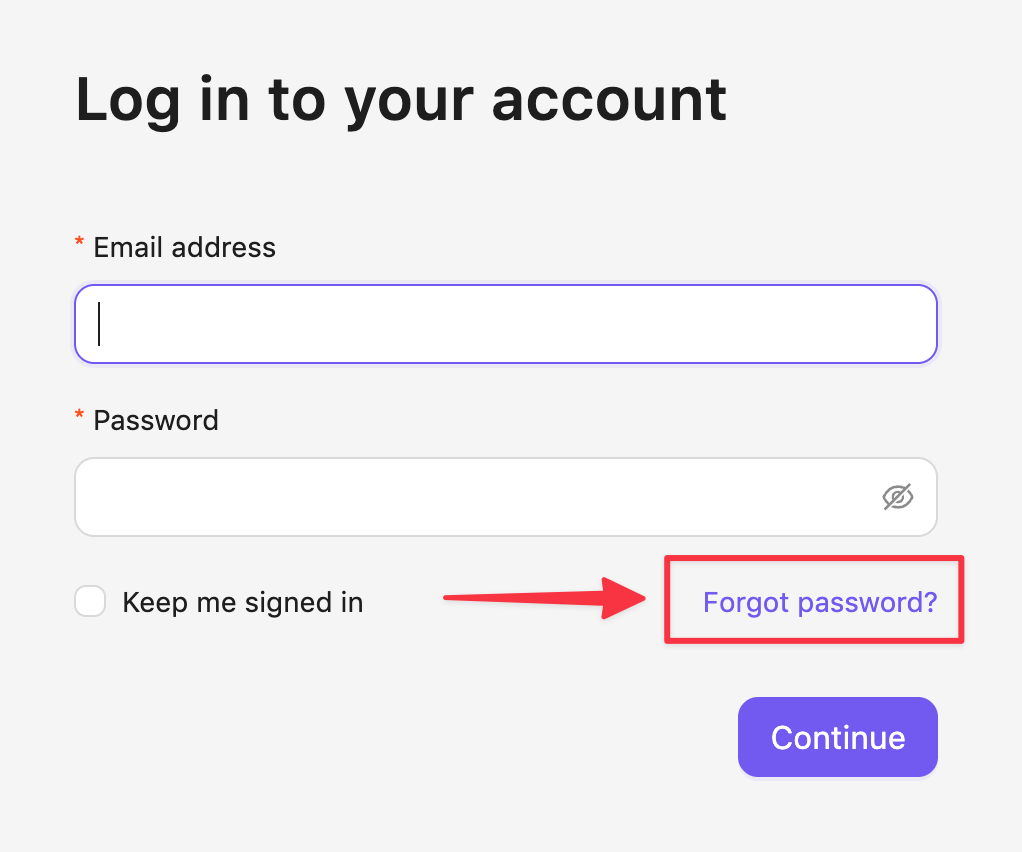This screenshot has width=1022, height=852.
Task: Click the word "Log" in the heading
Action: tap(127, 100)
